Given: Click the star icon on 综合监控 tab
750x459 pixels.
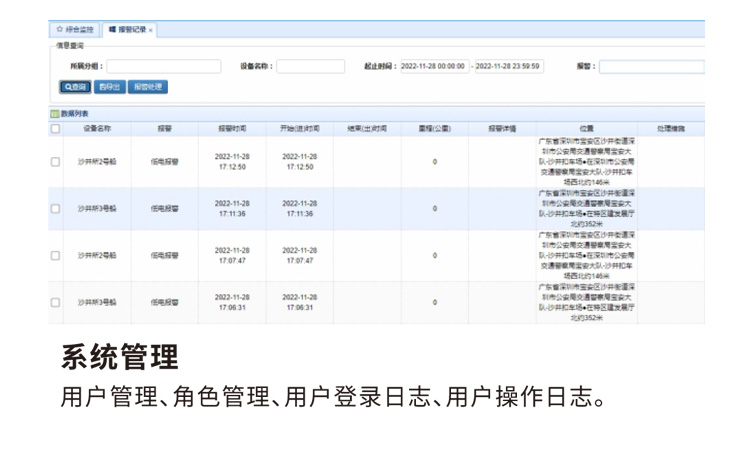Looking at the screenshot, I should 60,30.
